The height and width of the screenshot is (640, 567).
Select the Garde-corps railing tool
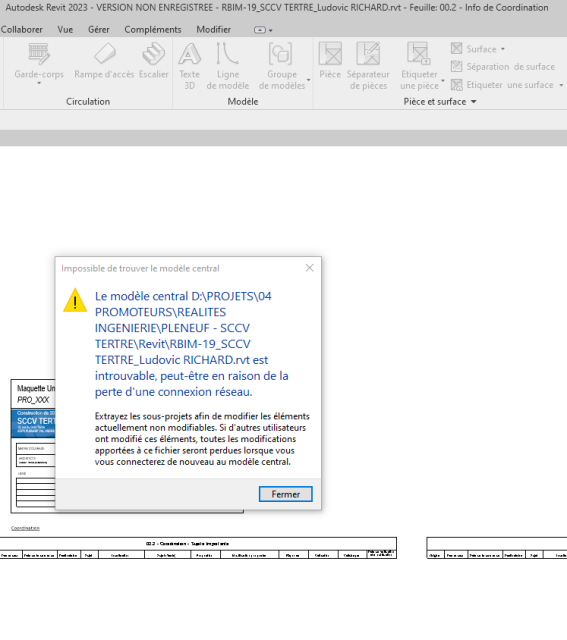[x=39, y=61]
